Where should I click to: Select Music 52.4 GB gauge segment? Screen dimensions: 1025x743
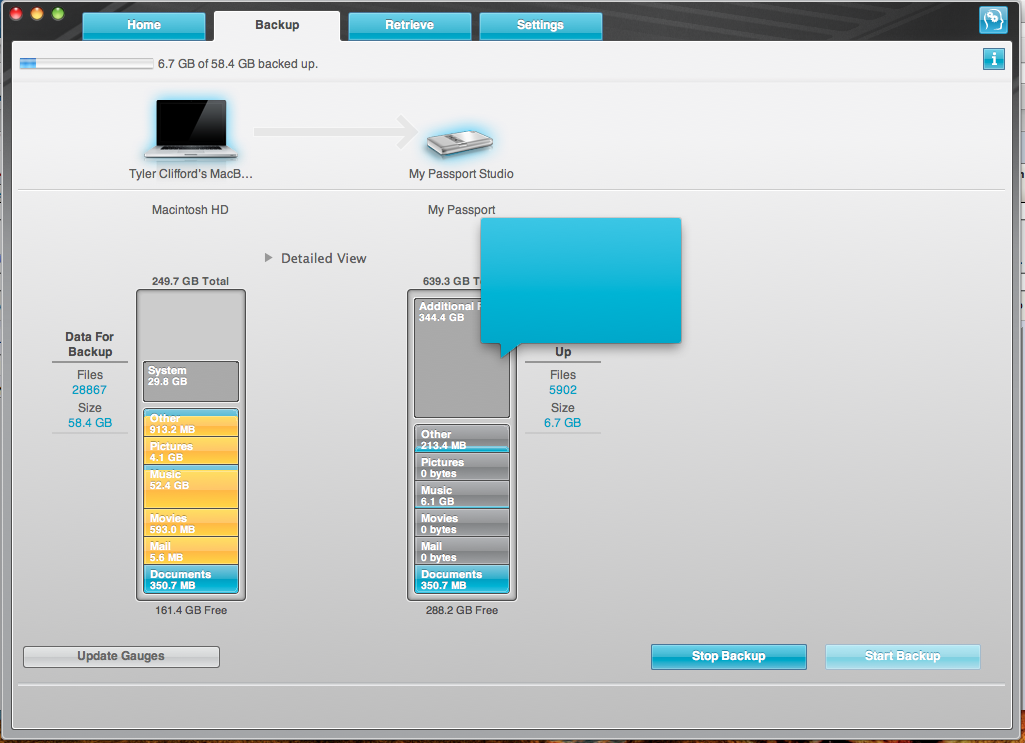click(191, 487)
